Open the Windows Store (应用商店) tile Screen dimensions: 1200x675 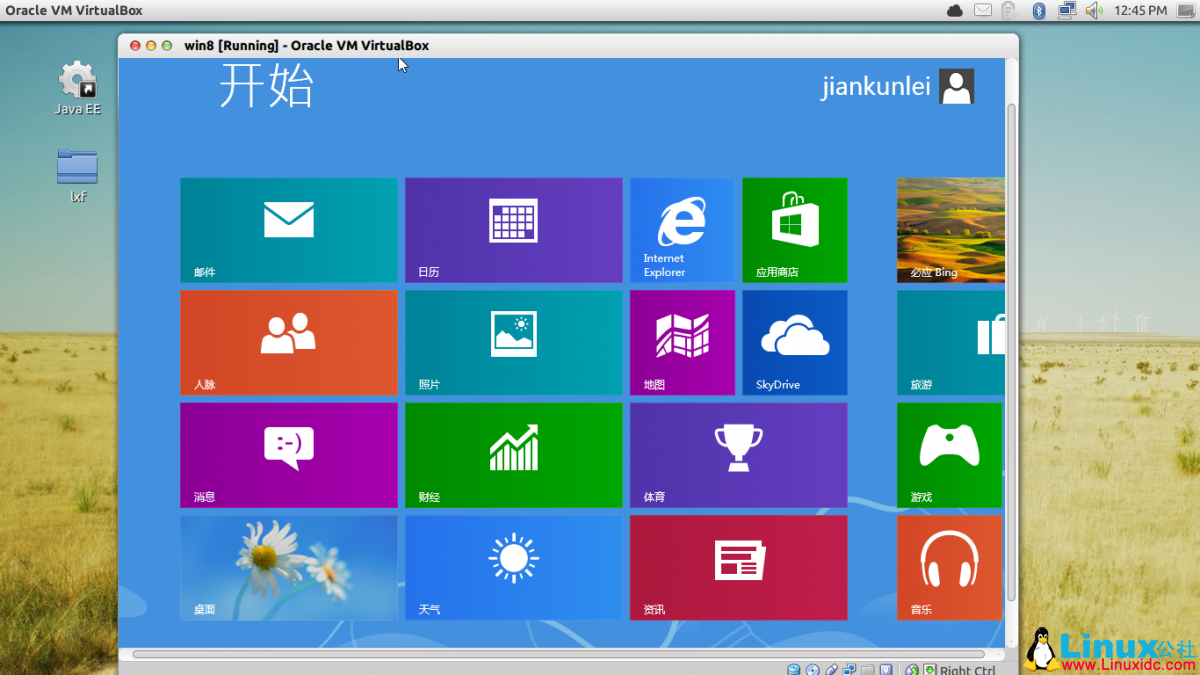[x=794, y=230]
